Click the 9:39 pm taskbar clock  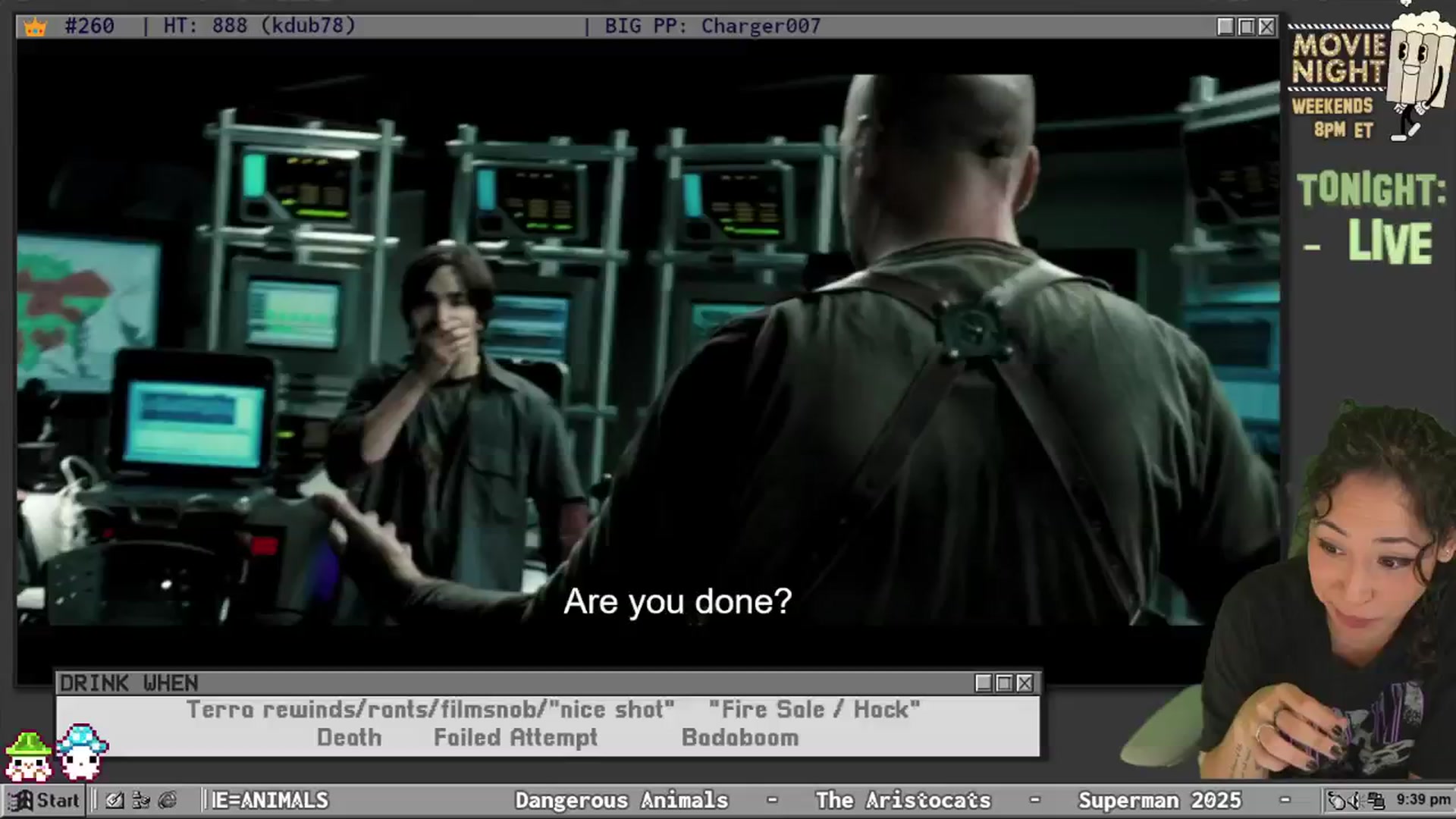pos(1423,799)
